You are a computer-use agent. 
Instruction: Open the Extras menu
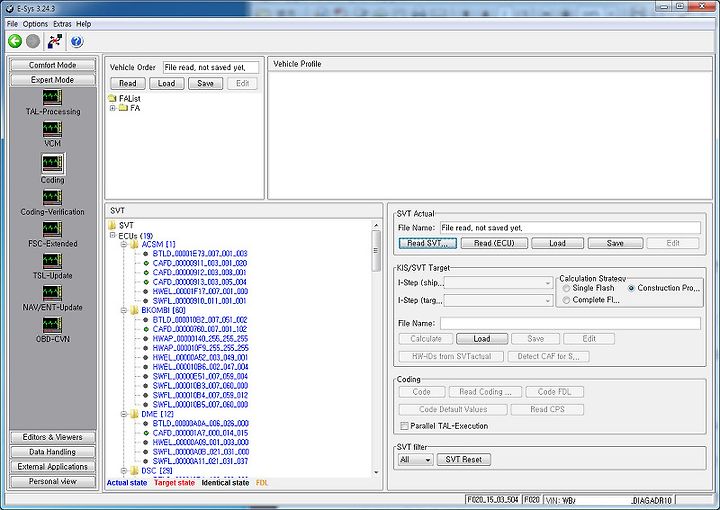pyautogui.click(x=62, y=24)
